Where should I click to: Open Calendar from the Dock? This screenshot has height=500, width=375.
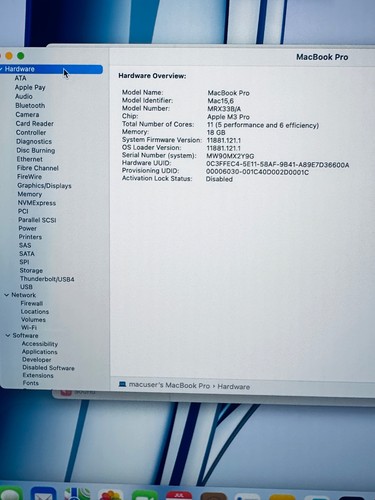[x=179, y=495]
